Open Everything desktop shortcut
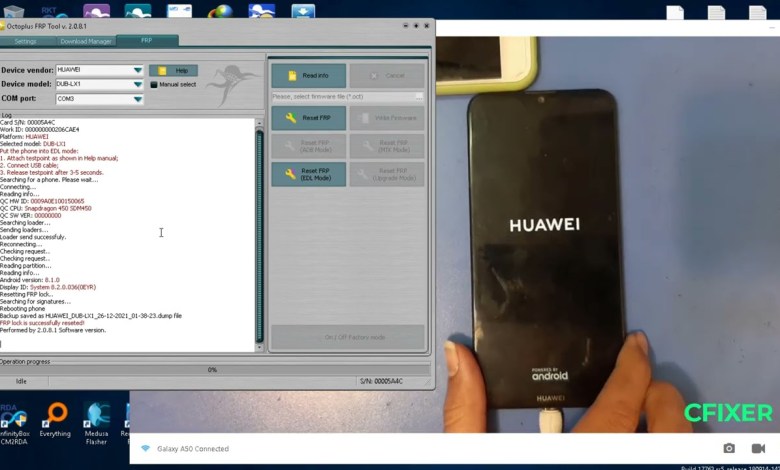The width and height of the screenshot is (780, 470). [x=55, y=418]
